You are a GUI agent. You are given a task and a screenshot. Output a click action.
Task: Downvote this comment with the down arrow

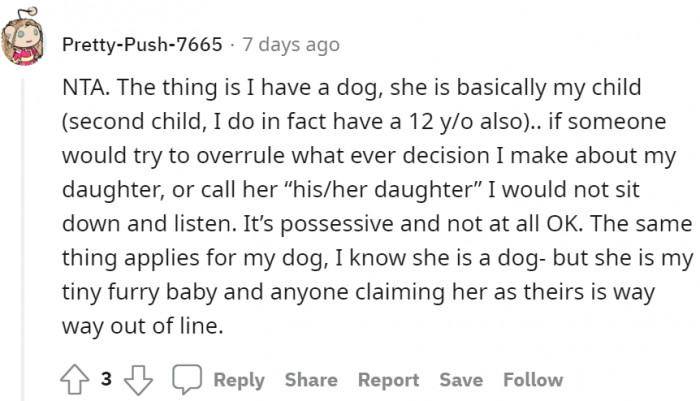138,380
